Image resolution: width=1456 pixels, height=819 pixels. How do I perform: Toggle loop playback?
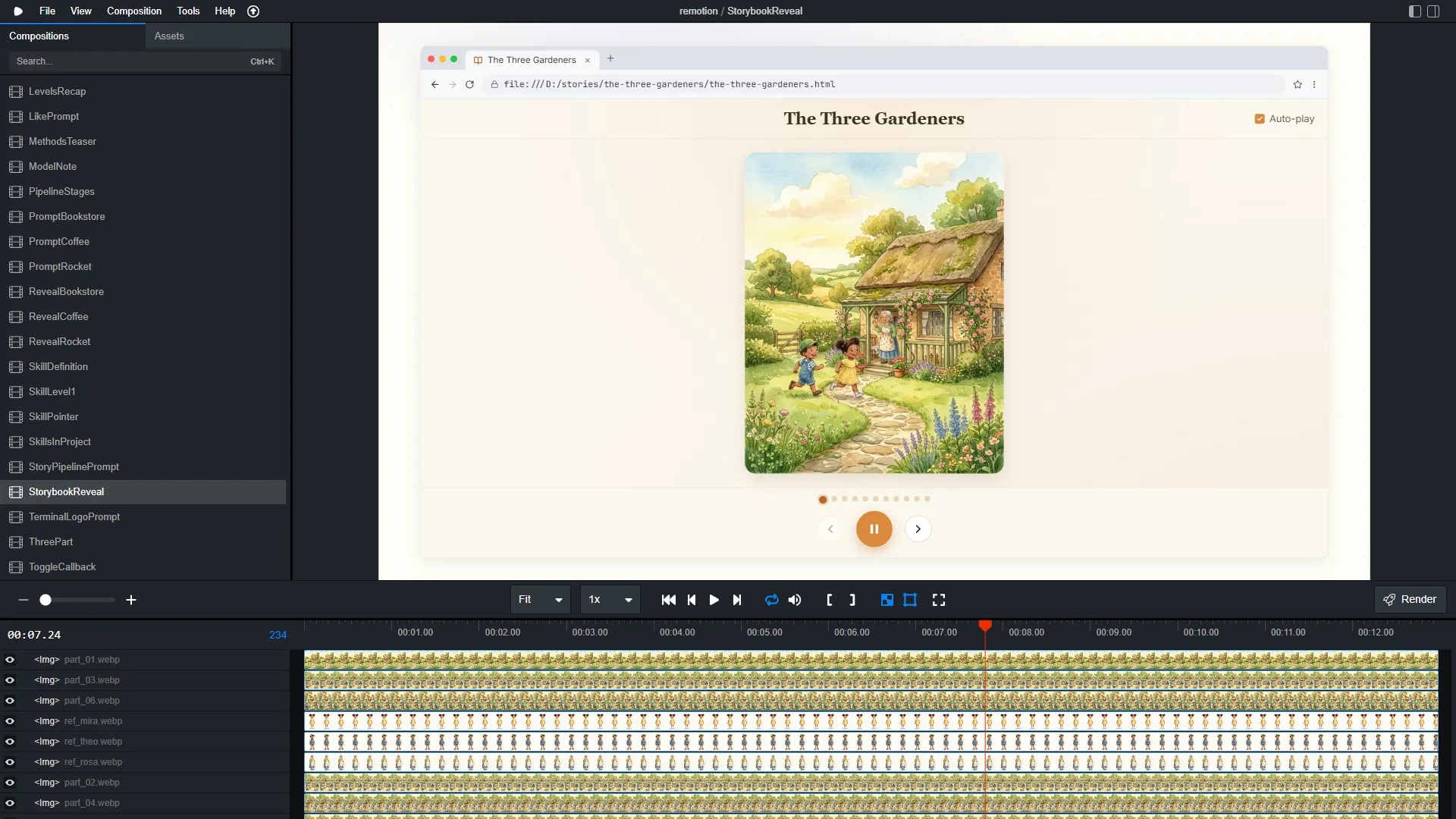771,600
